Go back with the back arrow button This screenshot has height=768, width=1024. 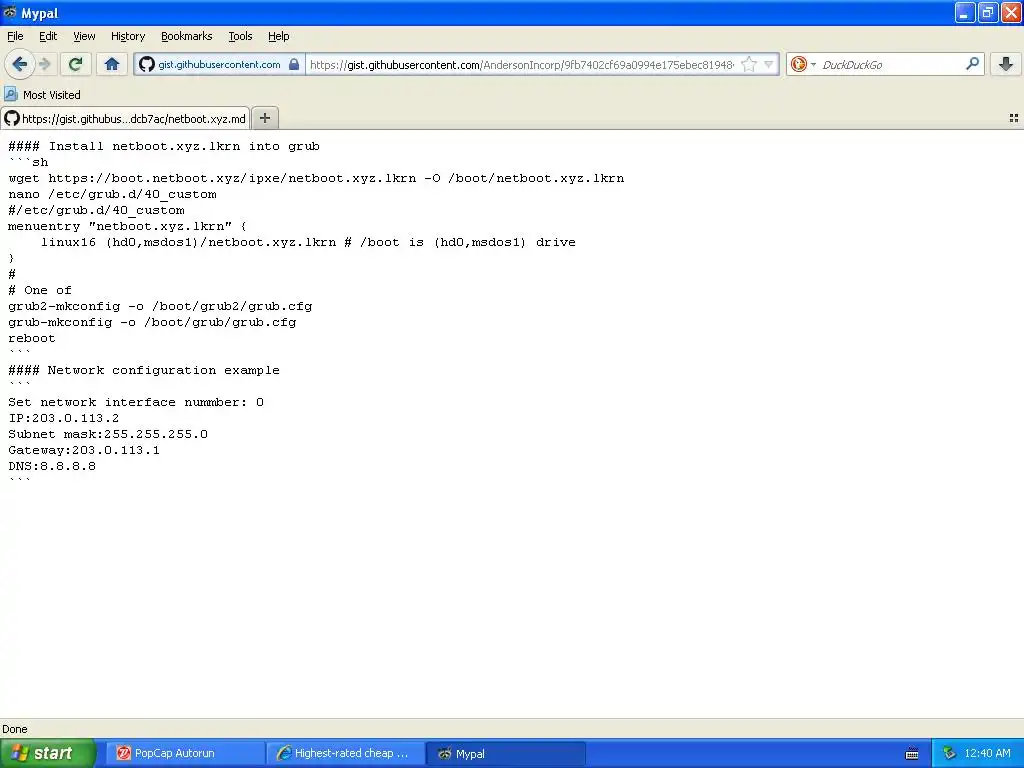pos(20,64)
